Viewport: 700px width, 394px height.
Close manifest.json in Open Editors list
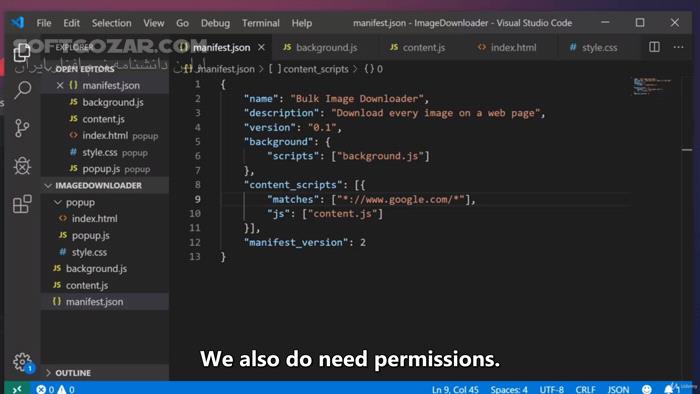(60, 85)
